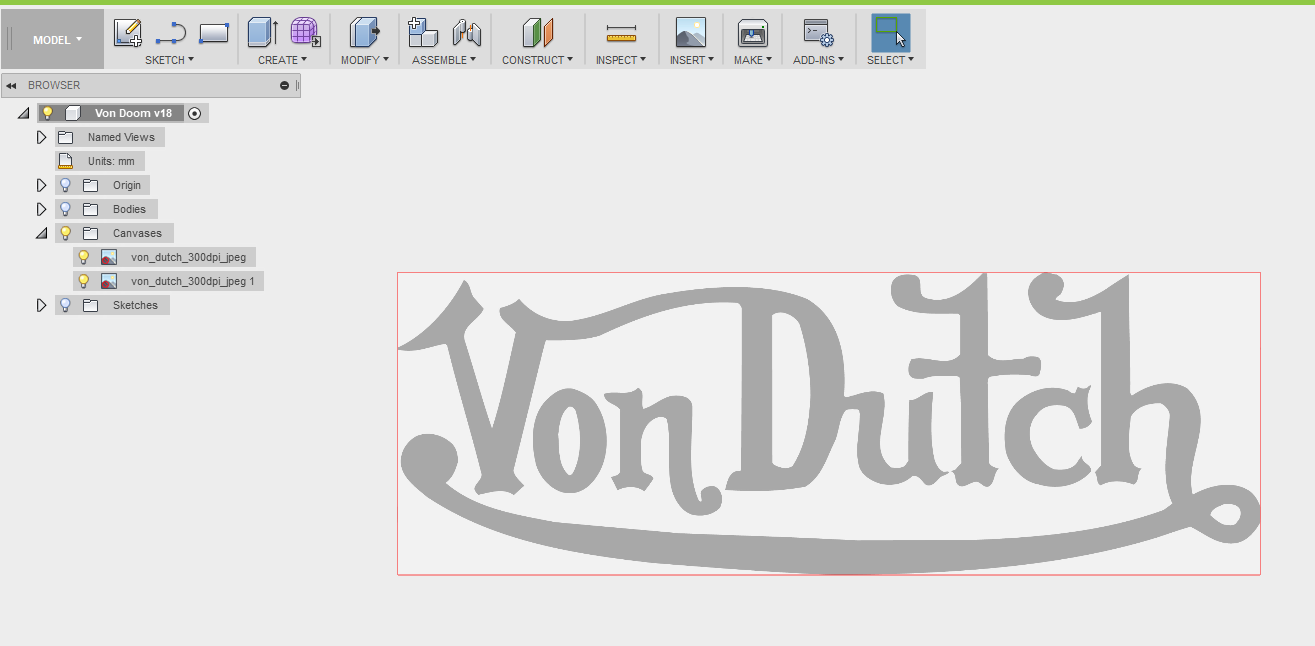
Task: Click the Bodies folder icon
Action: pyautogui.click(x=90, y=209)
